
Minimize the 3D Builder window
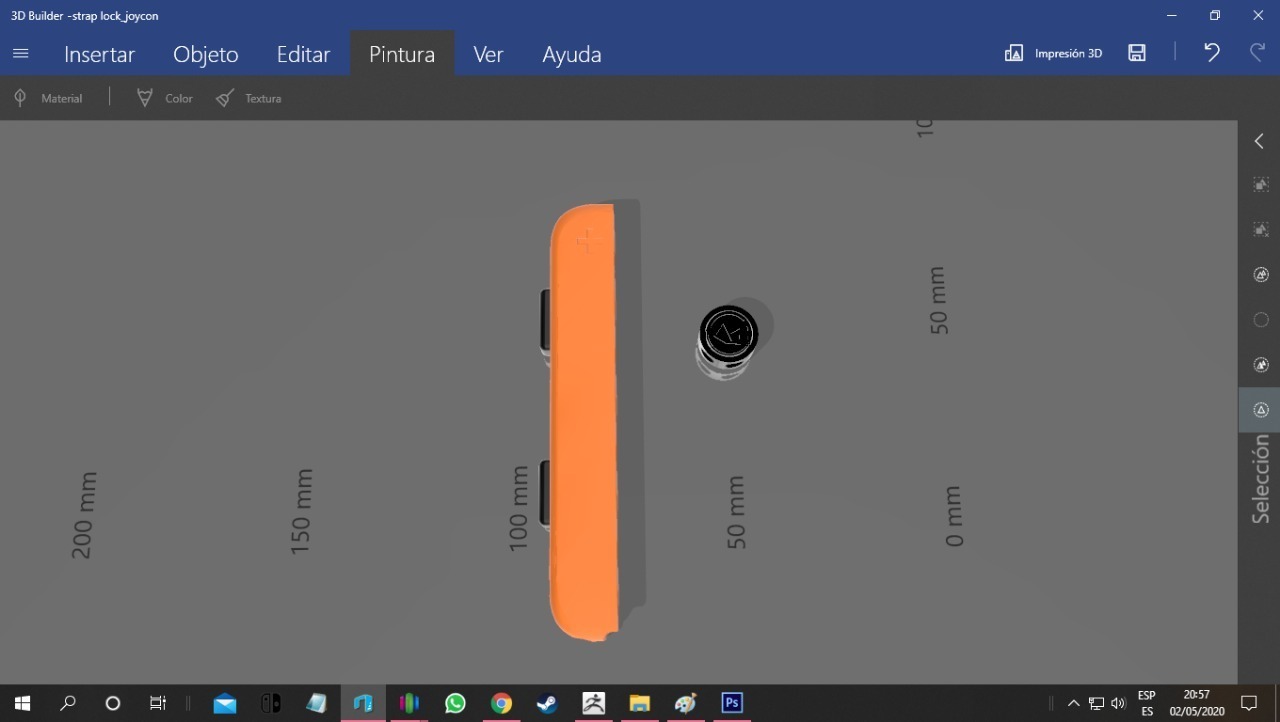click(1172, 15)
